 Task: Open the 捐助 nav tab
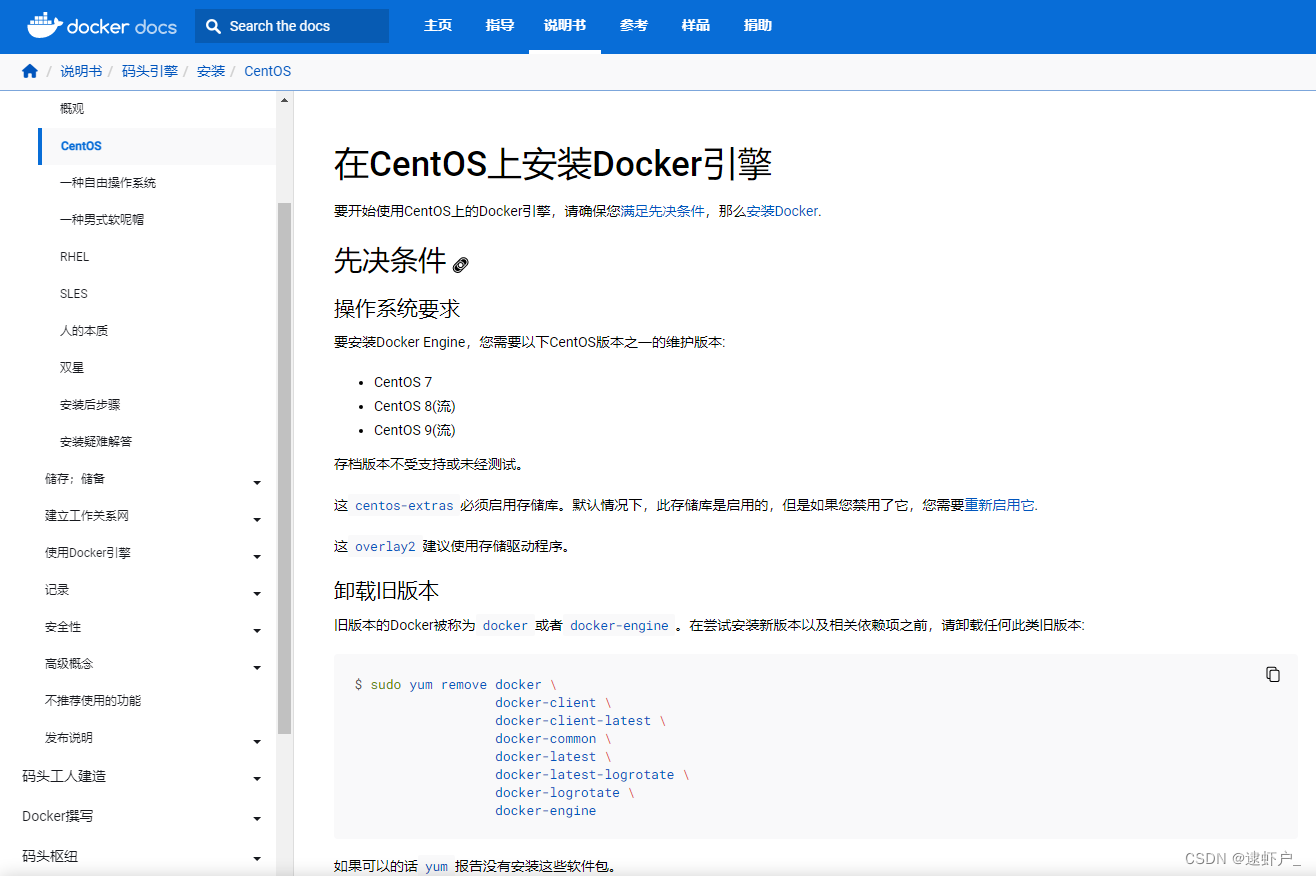758,26
